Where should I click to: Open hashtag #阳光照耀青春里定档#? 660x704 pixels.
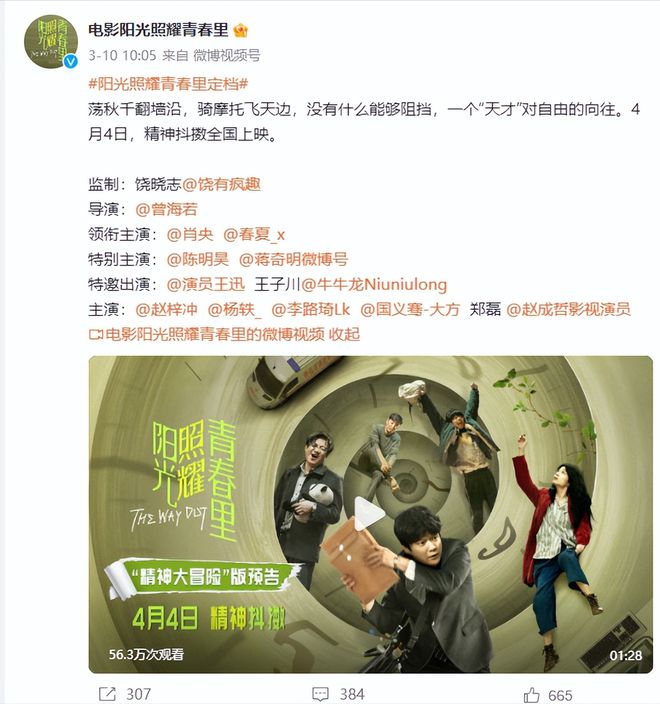tap(168, 84)
